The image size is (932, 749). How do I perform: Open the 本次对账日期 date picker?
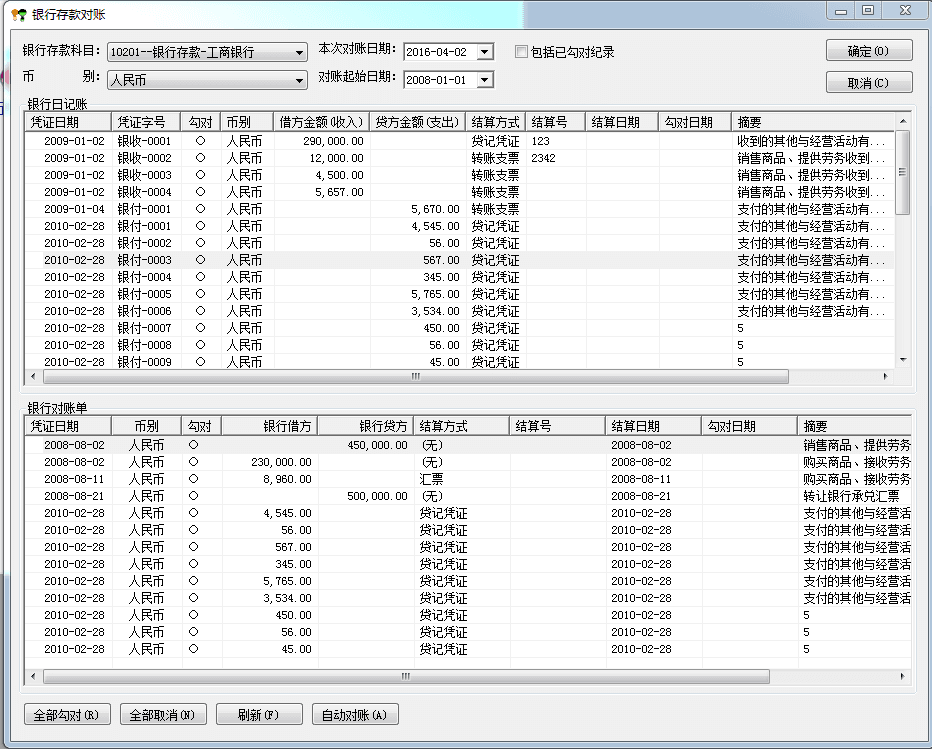click(485, 52)
